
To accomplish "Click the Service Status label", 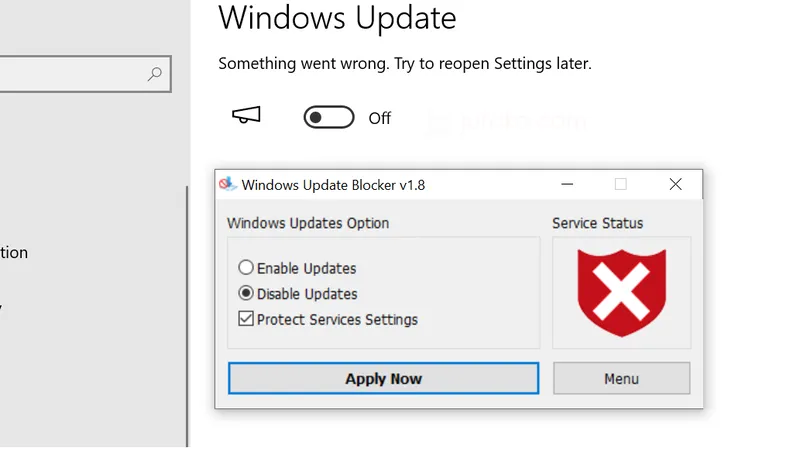I will pyautogui.click(x=598, y=223).
